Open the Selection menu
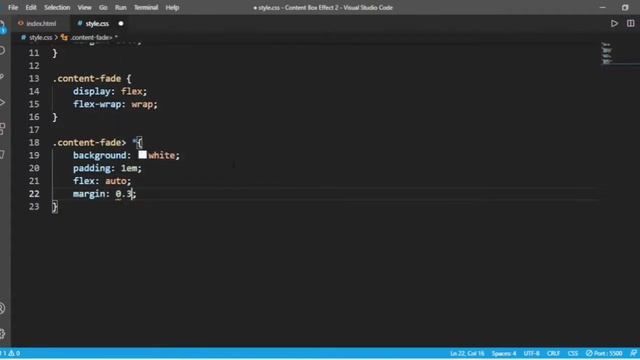The width and height of the screenshot is (640, 360). 57,8
